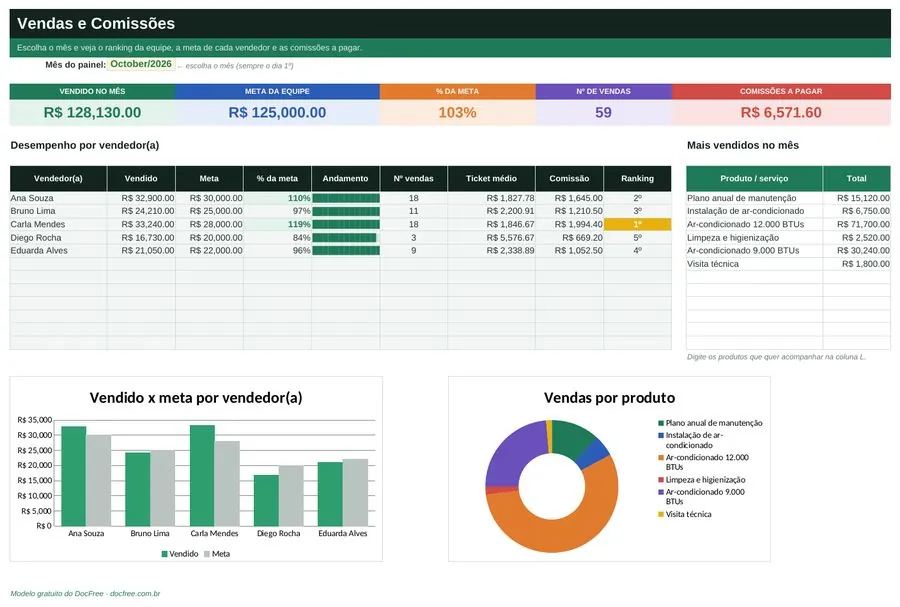Select Ar-condicionado 12.000 BTUs product row

788,224
